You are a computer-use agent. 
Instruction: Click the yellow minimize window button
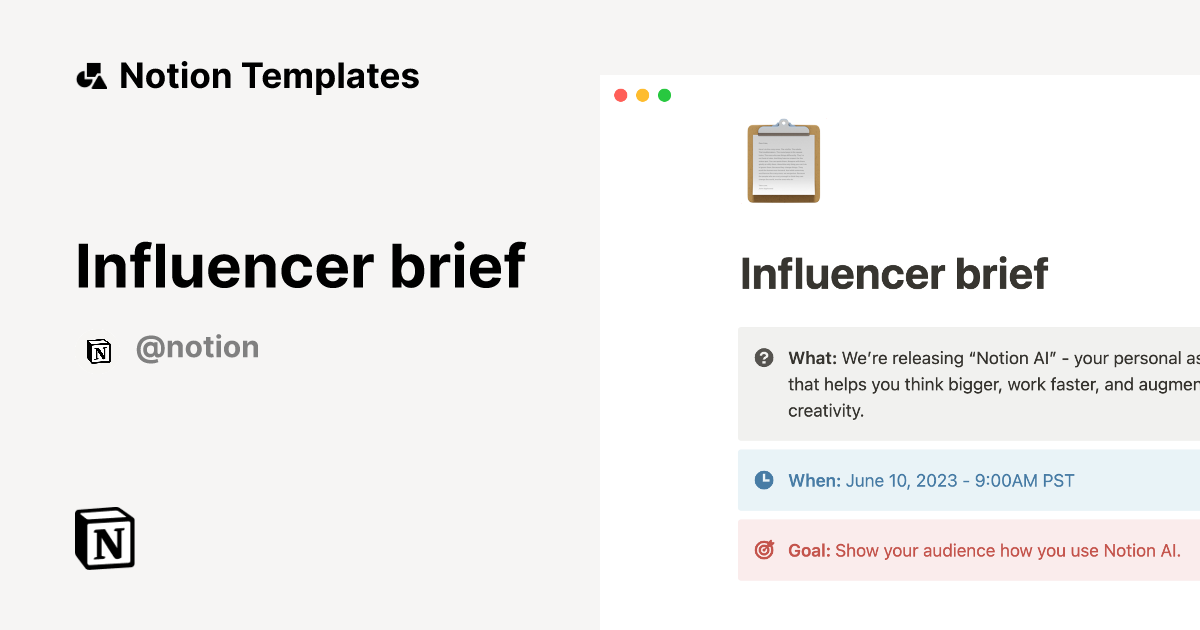click(x=642, y=96)
